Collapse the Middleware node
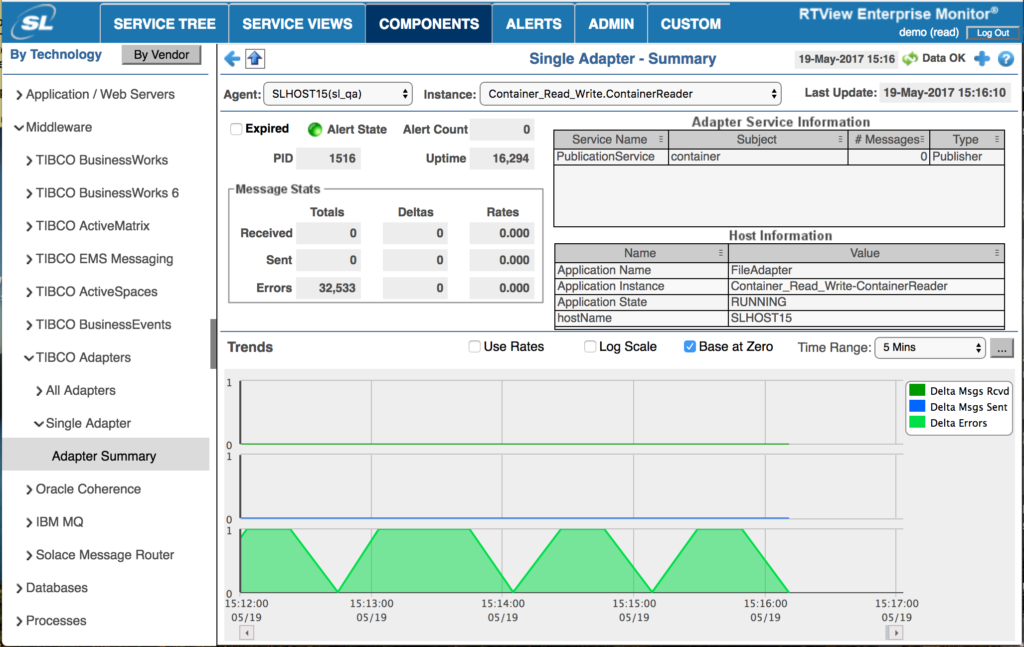 coord(19,127)
